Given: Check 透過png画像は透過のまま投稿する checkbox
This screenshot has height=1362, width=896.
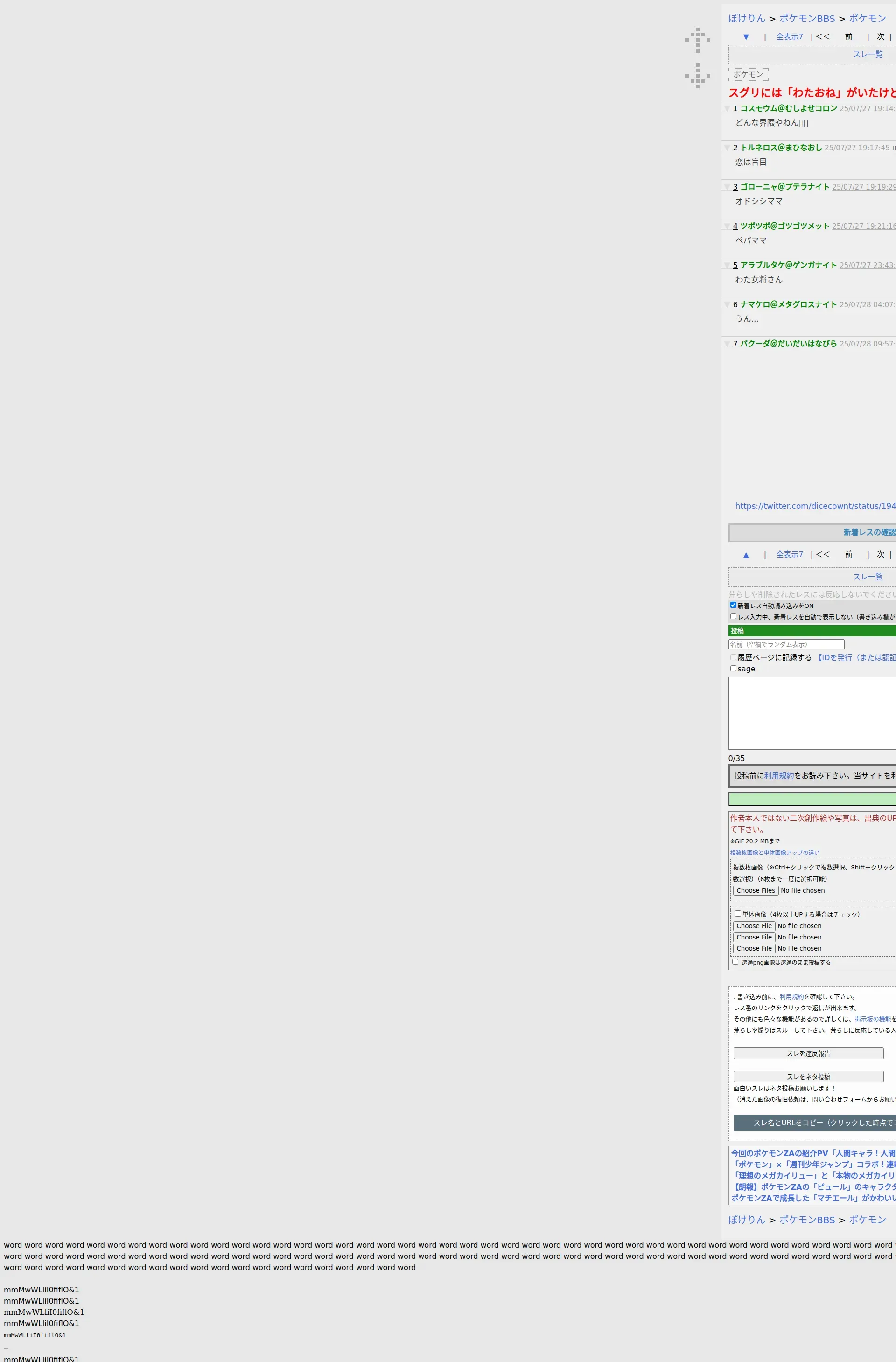Looking at the screenshot, I should click(735, 961).
